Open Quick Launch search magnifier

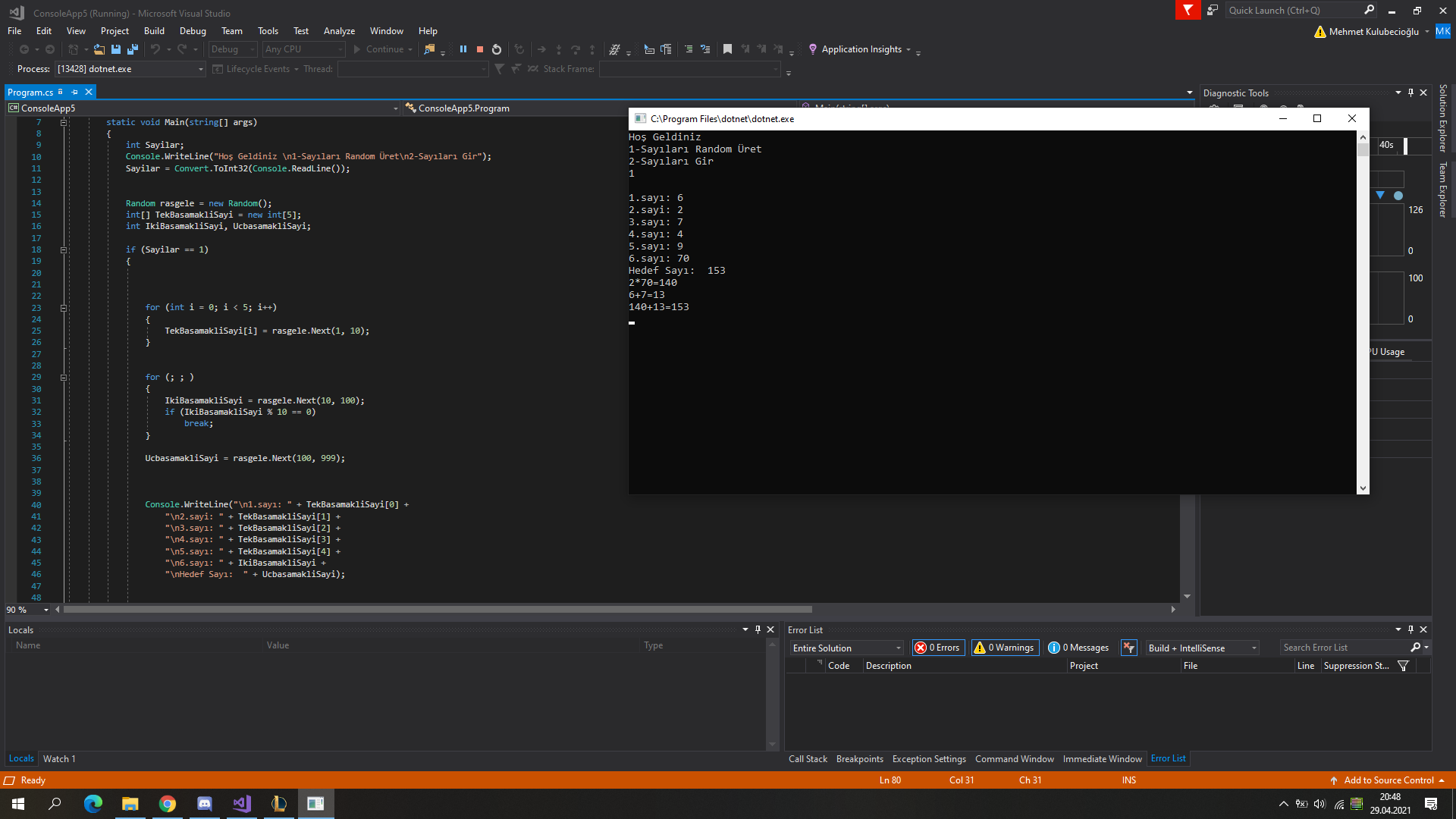1370,10
